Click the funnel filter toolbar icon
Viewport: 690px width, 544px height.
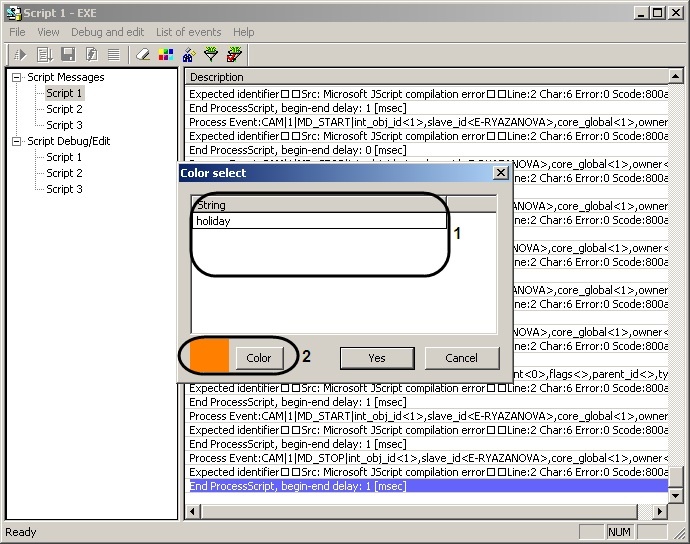[211, 54]
